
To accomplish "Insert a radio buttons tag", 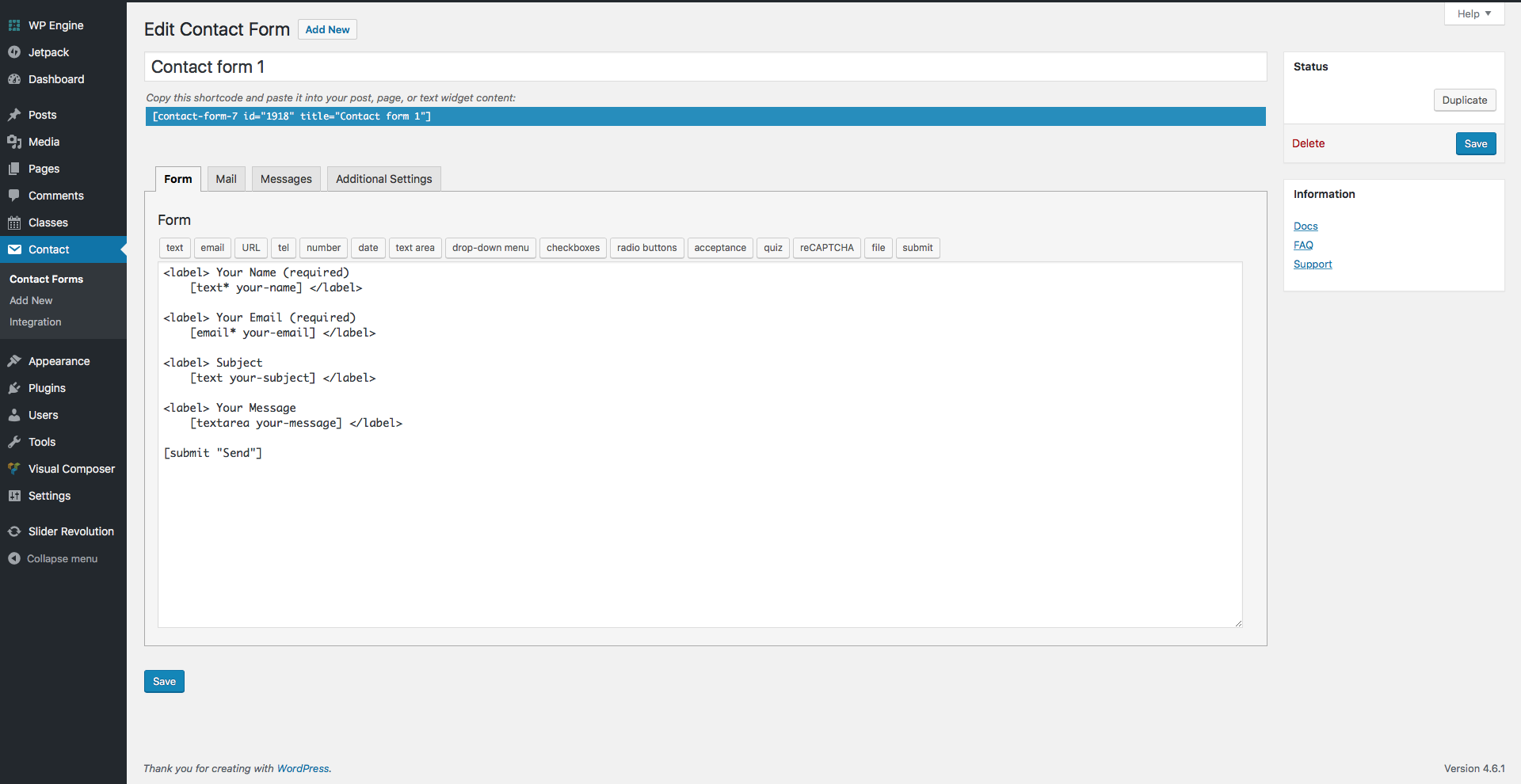I will coord(647,248).
